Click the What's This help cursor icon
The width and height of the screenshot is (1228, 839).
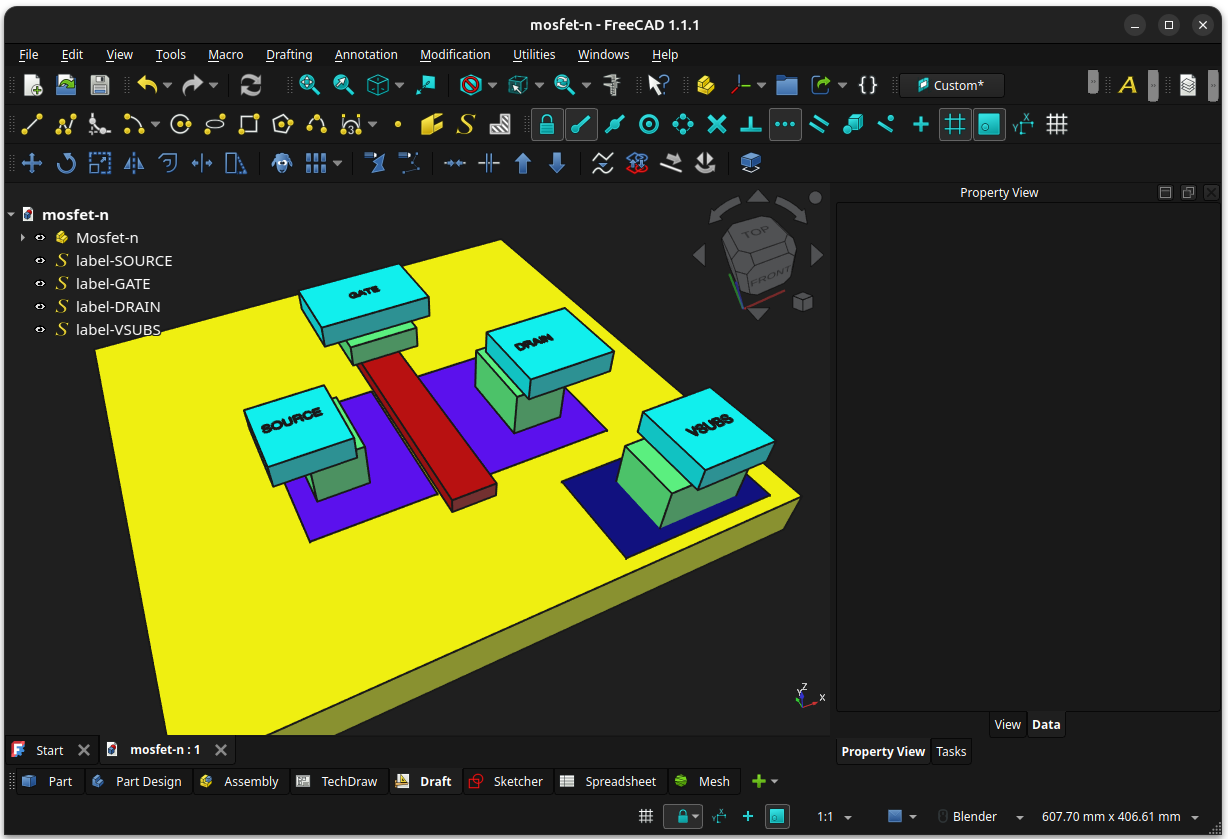[659, 85]
